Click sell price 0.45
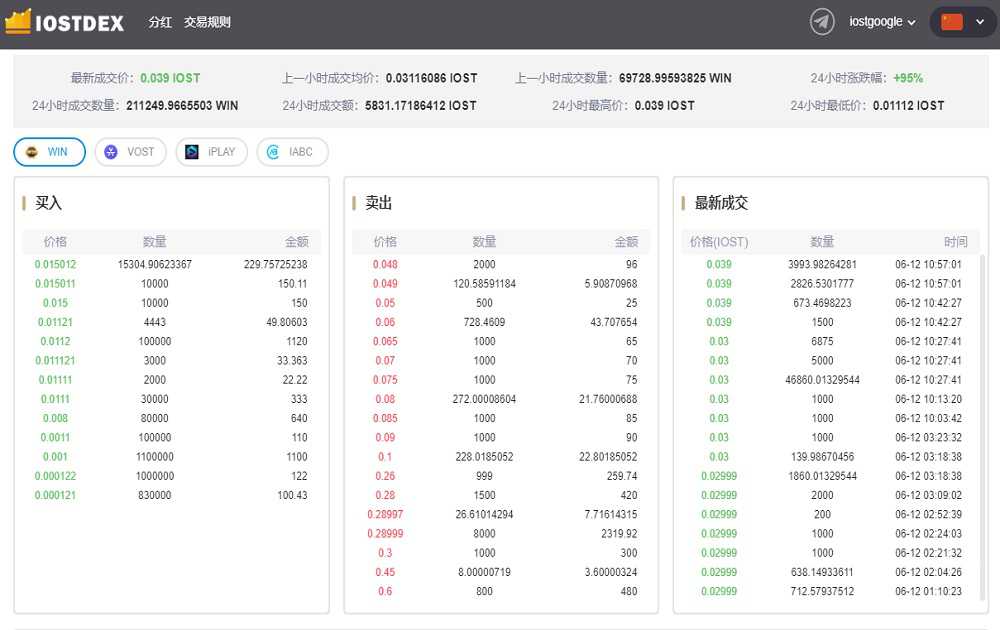 coord(385,572)
